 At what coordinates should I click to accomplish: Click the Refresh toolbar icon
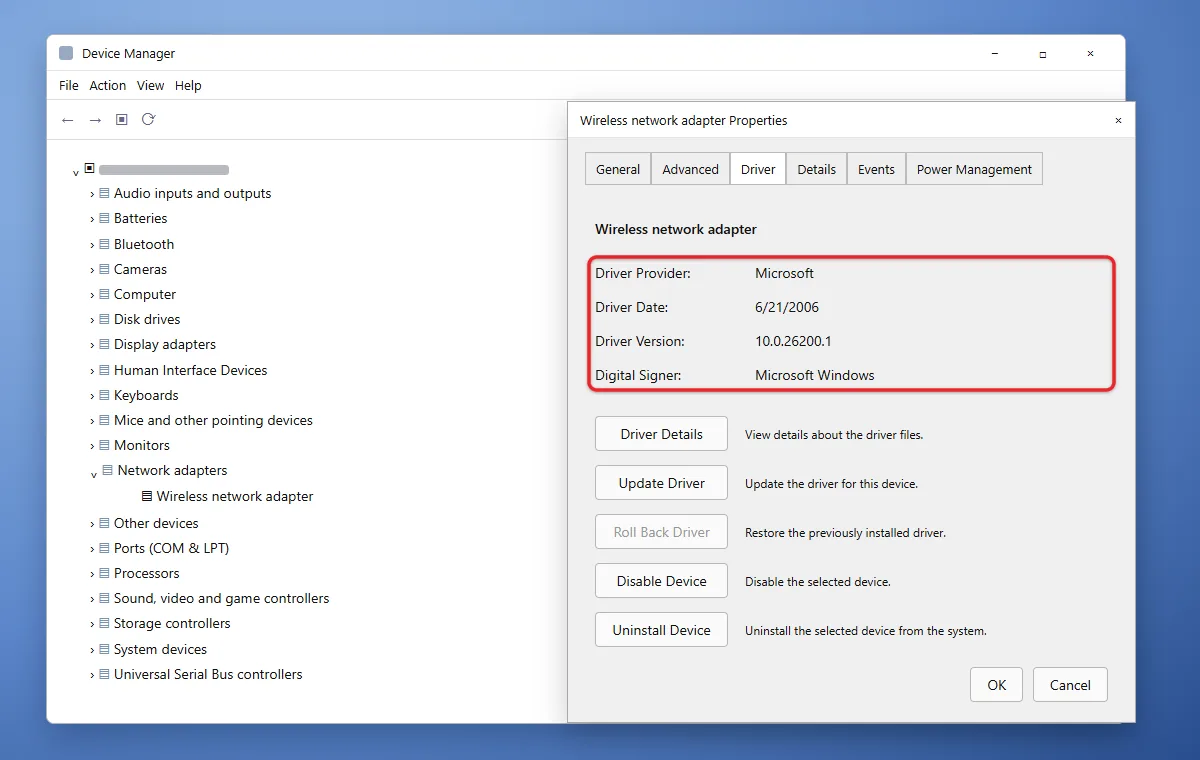[x=148, y=119]
